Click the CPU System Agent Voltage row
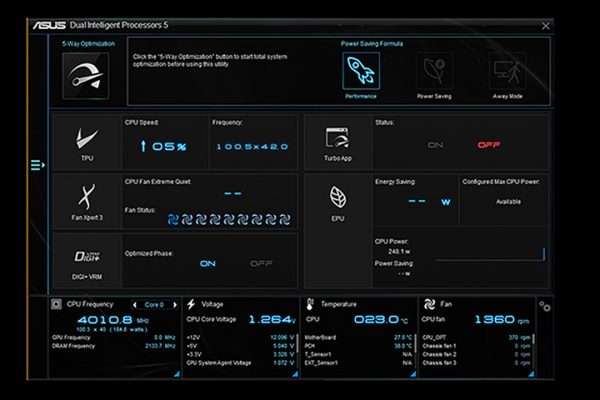 [240, 362]
